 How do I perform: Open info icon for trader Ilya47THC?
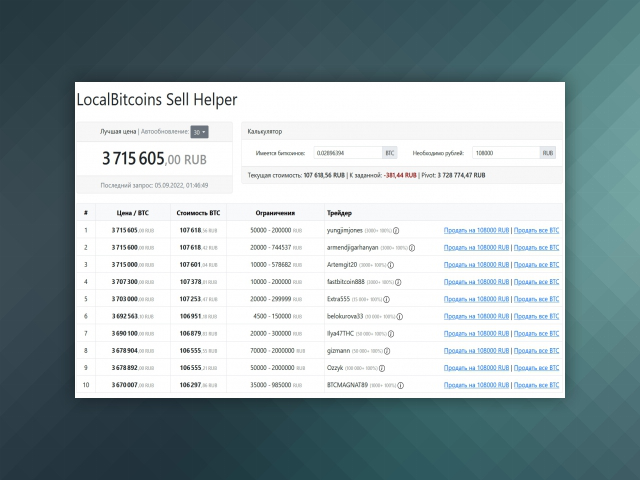pos(391,334)
